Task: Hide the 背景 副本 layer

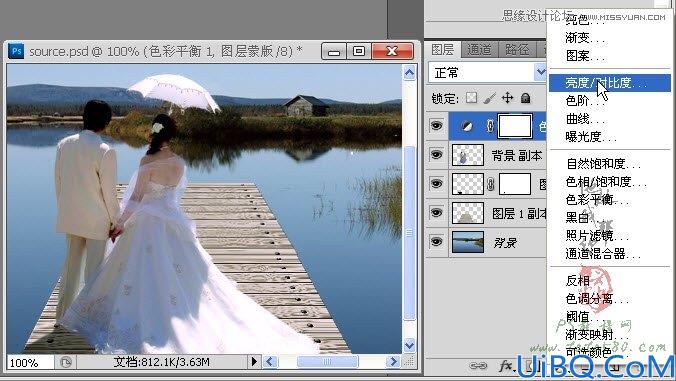Action: click(436, 155)
